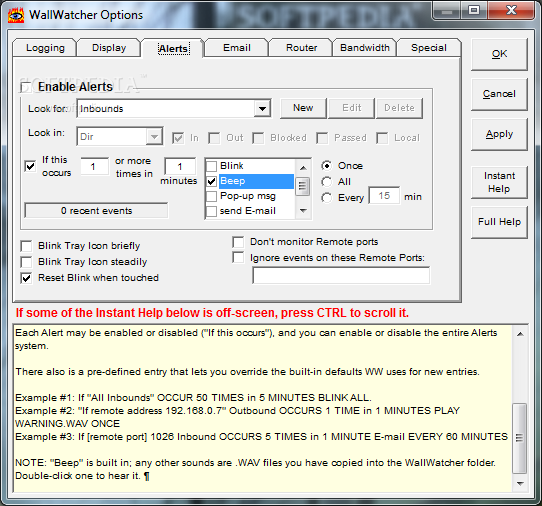Check the Blink action in list
Viewport: 542px width, 506px height.
(x=212, y=166)
